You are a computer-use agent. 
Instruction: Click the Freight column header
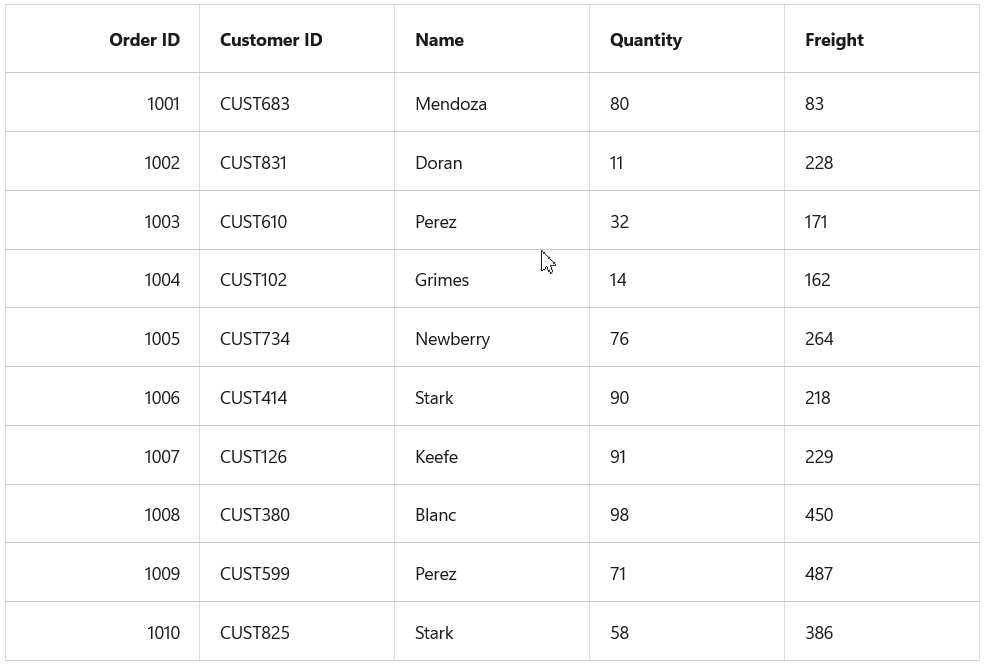(x=834, y=40)
